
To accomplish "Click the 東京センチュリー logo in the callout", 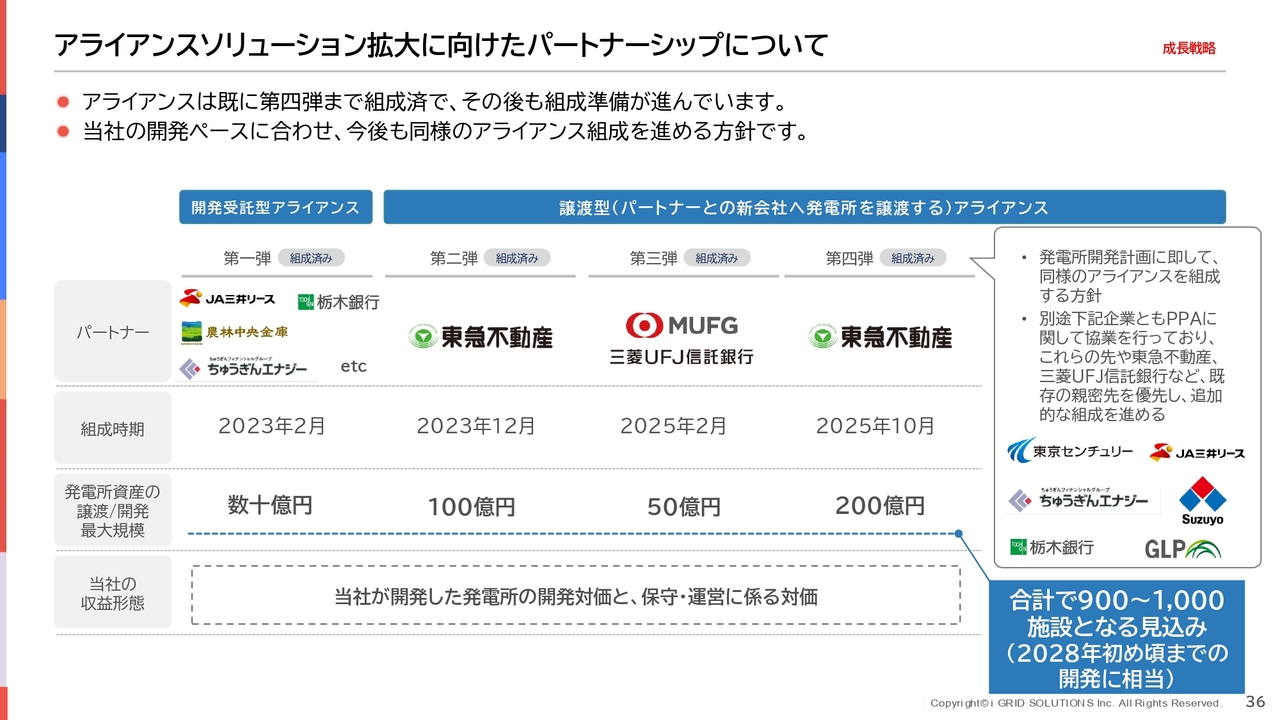I will pos(1070,451).
